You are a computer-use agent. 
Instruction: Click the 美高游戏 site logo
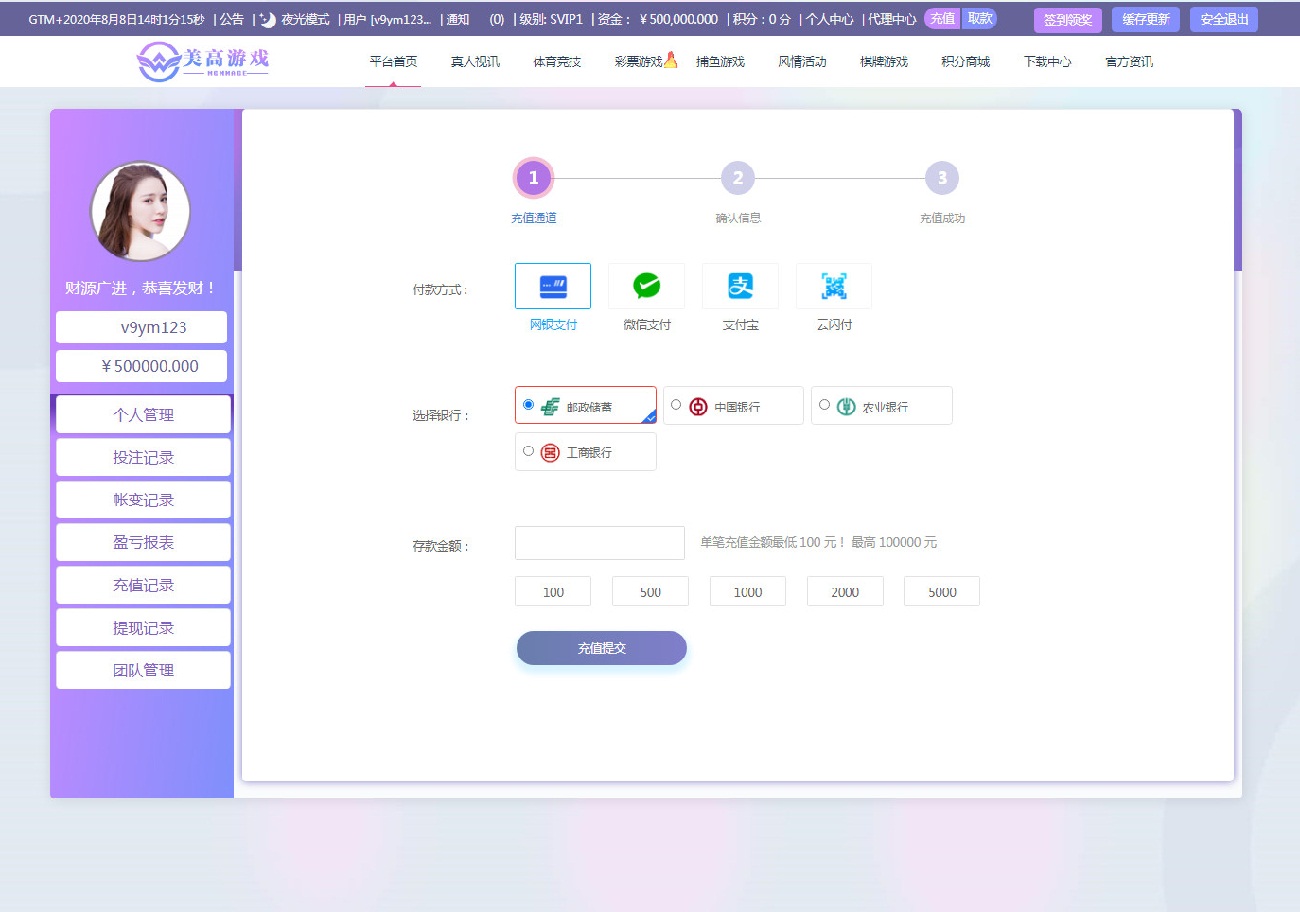200,61
